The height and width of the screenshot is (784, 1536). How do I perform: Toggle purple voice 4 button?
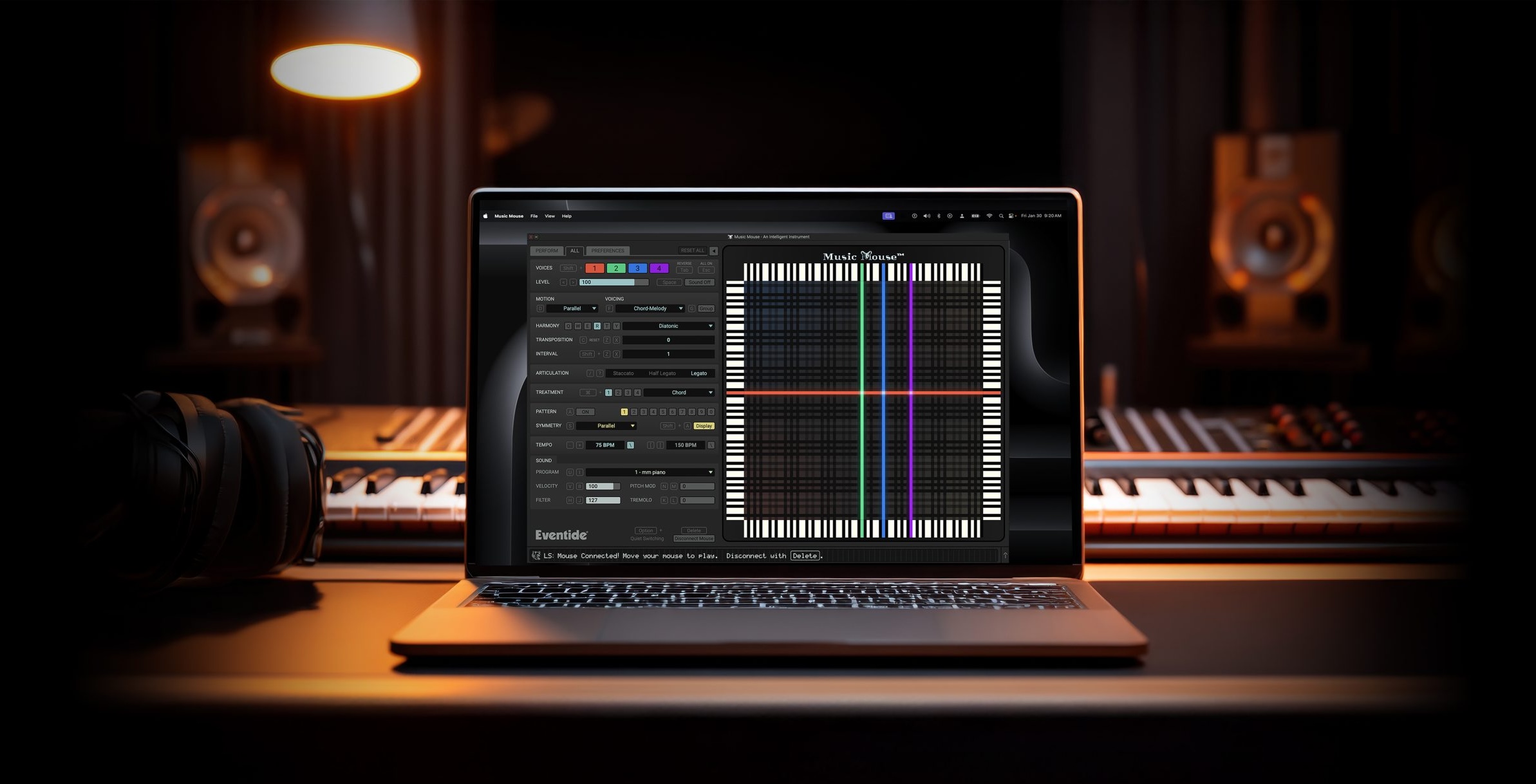coord(659,268)
